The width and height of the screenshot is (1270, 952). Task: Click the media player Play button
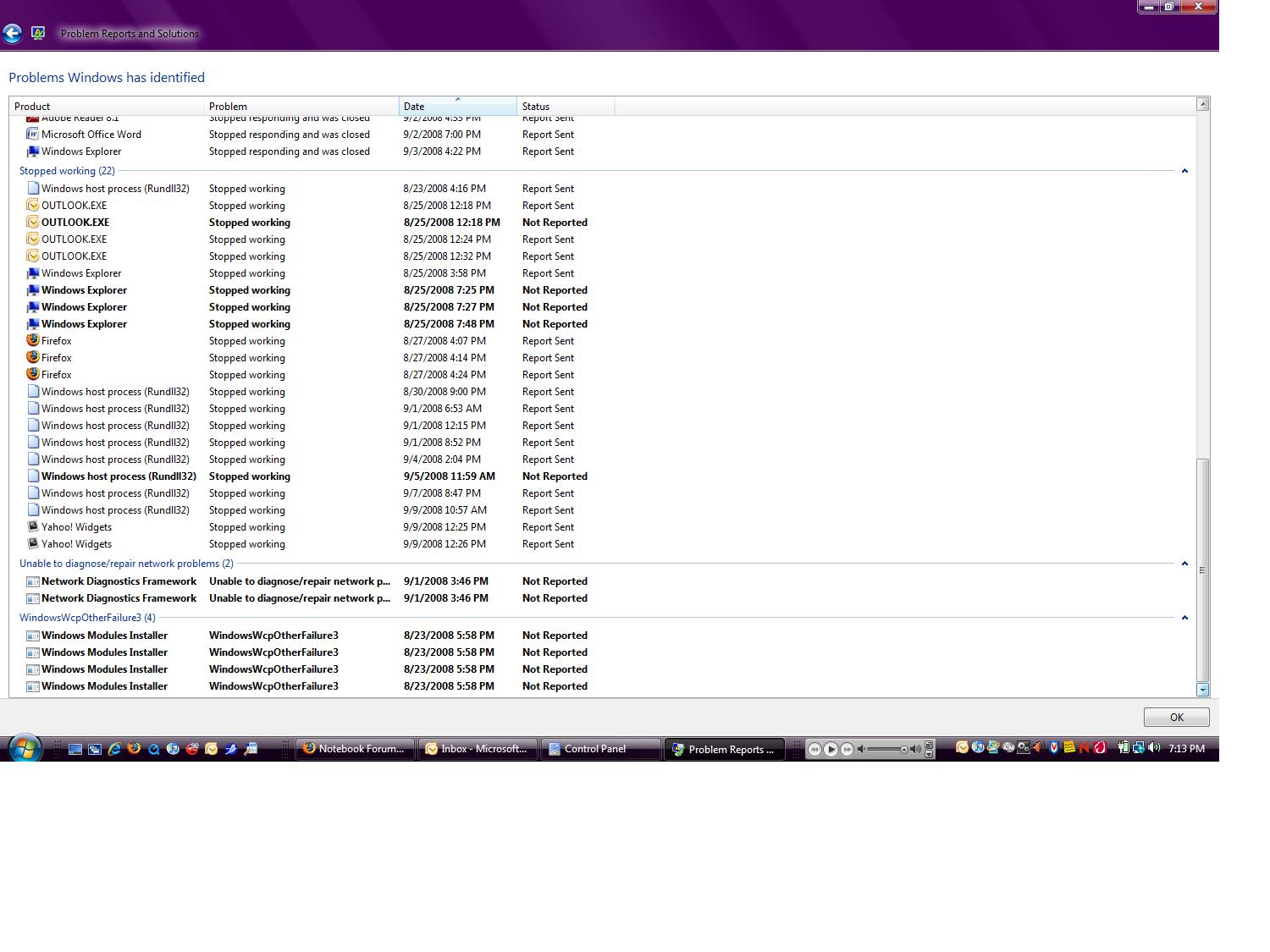[x=831, y=749]
